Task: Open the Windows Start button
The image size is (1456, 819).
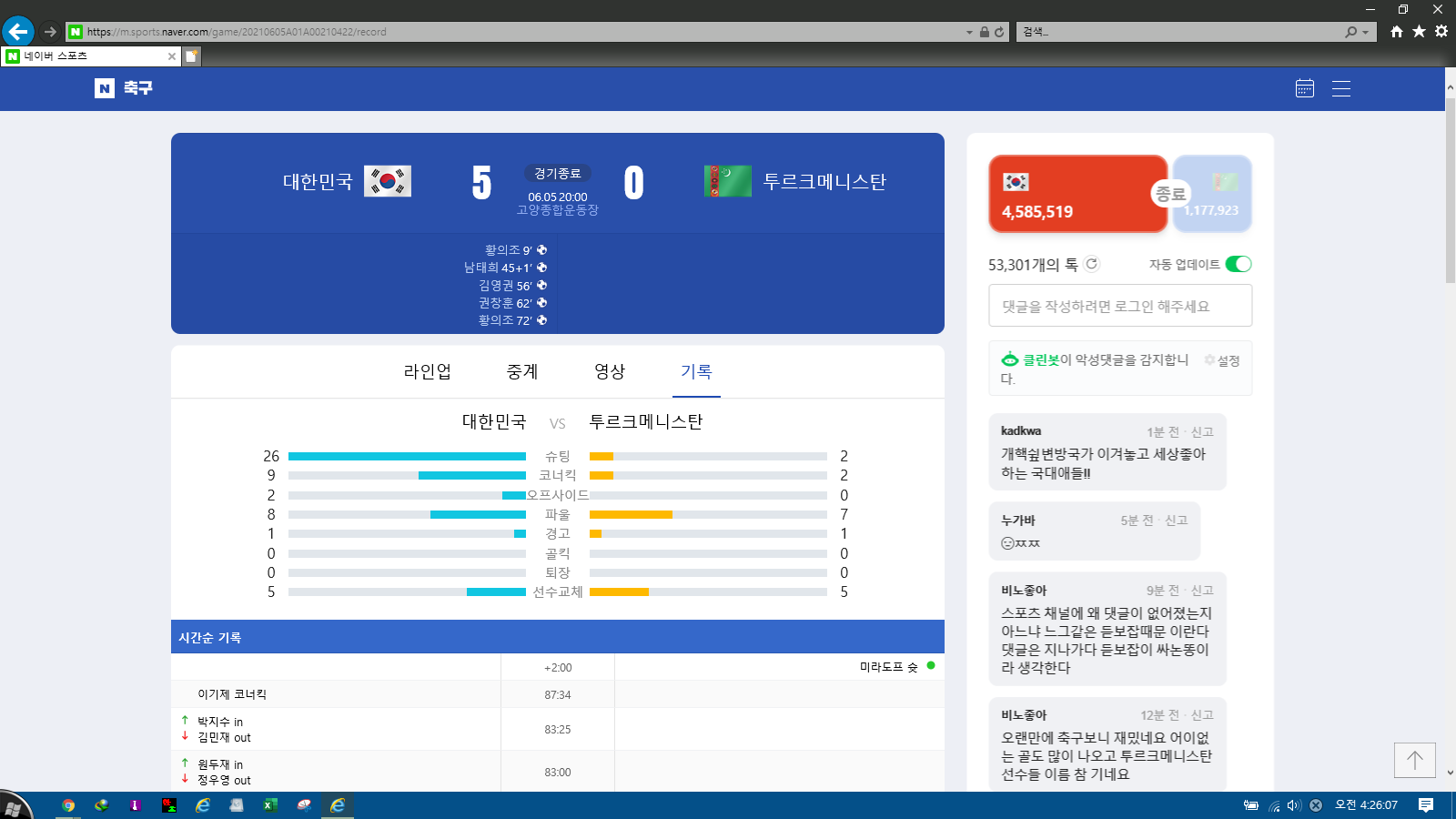Action: click(x=15, y=806)
